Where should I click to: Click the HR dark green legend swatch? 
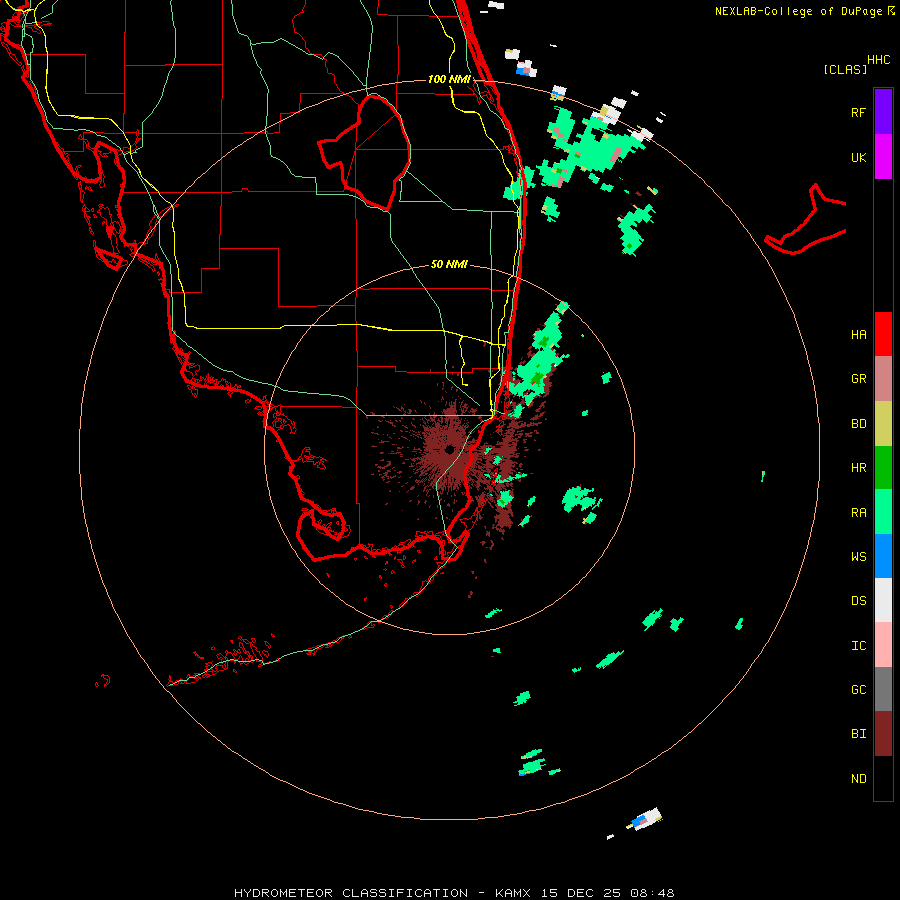pyautogui.click(x=883, y=467)
